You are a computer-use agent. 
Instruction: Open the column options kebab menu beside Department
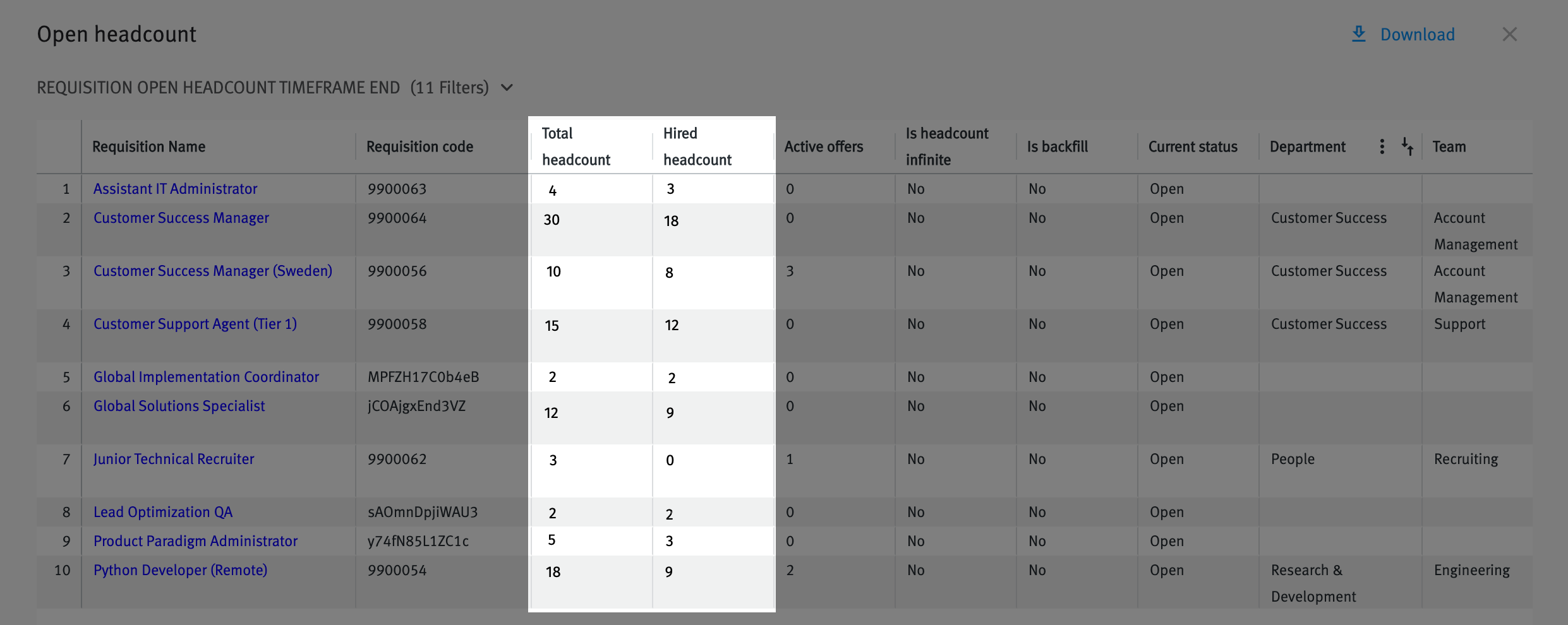[1382, 146]
